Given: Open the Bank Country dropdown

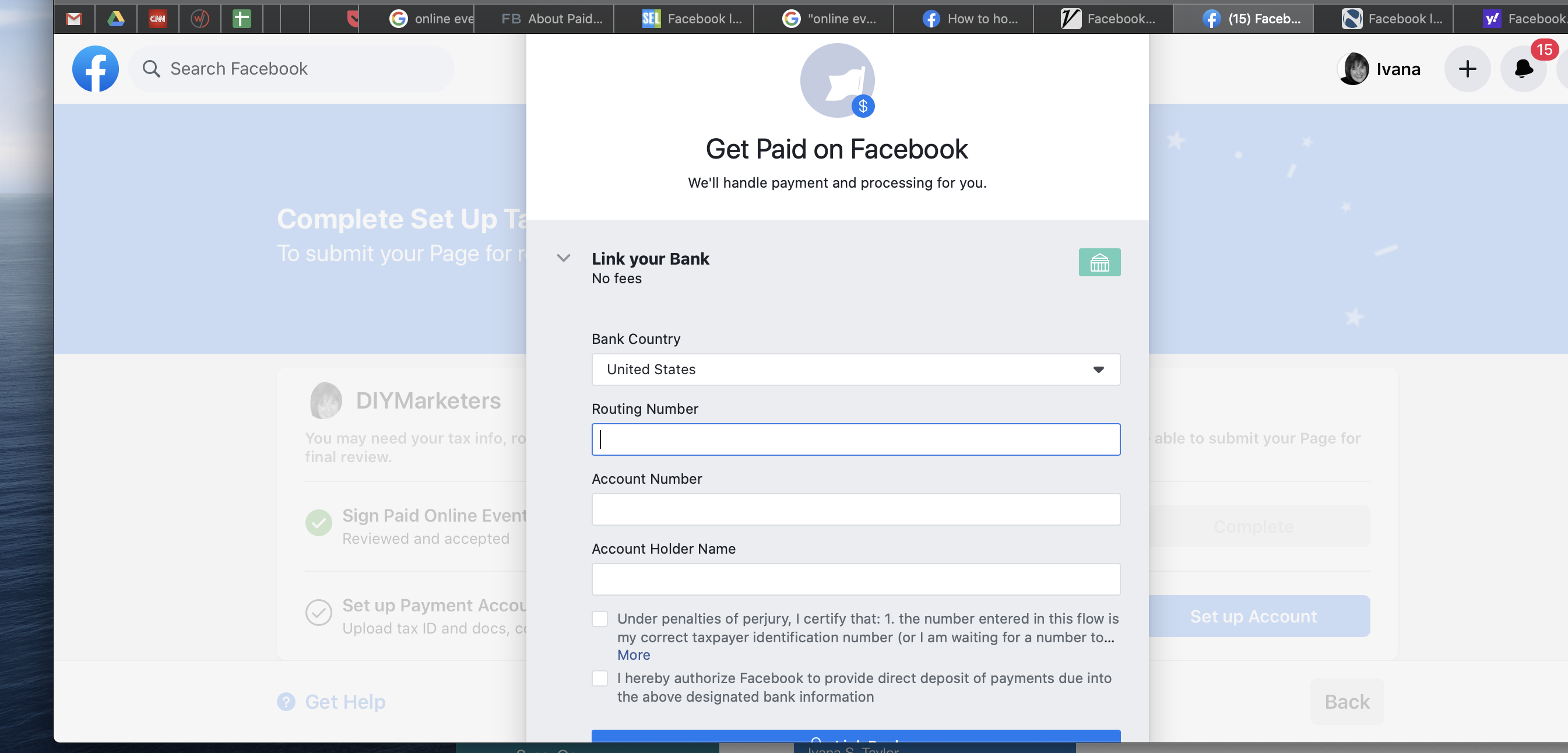Looking at the screenshot, I should pos(855,370).
